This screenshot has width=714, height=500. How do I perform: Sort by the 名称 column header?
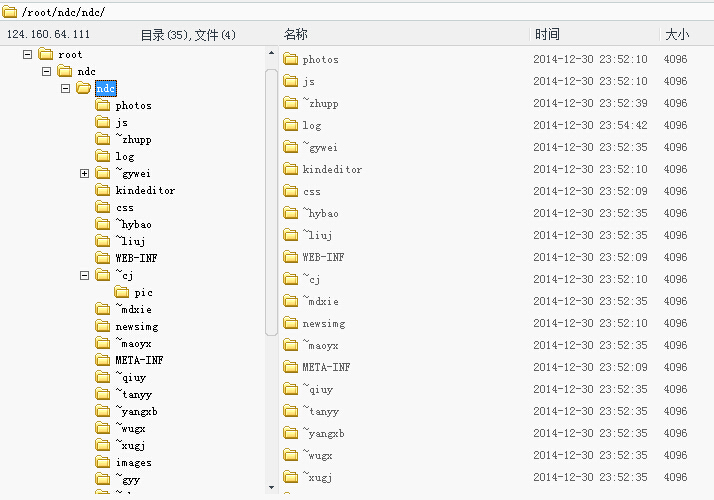[296, 34]
